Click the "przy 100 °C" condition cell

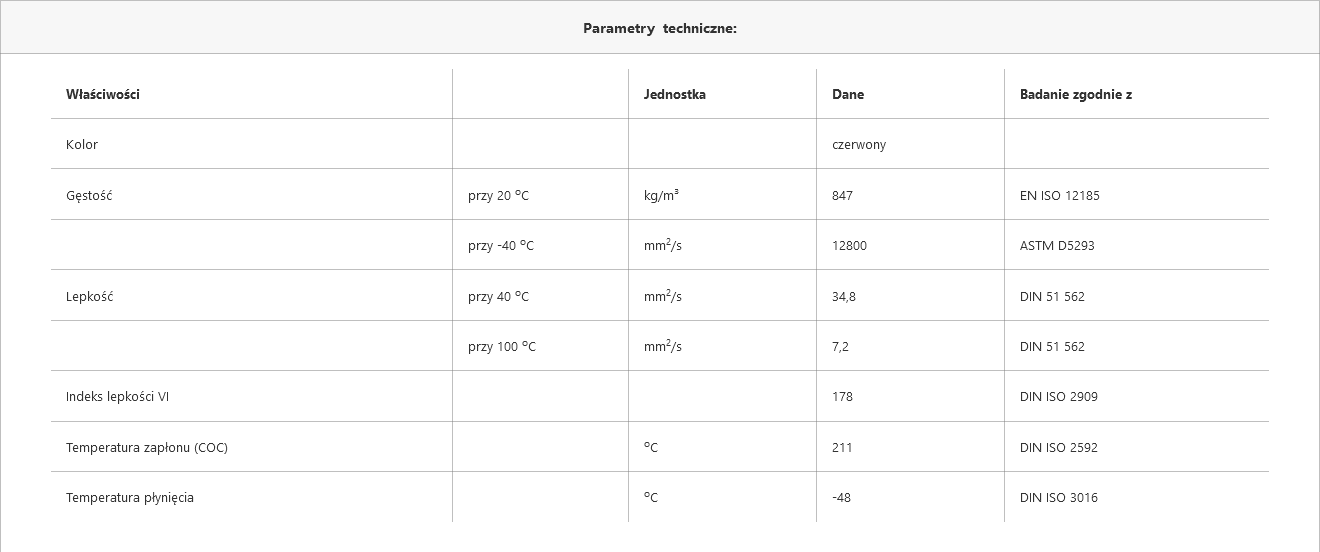point(502,346)
